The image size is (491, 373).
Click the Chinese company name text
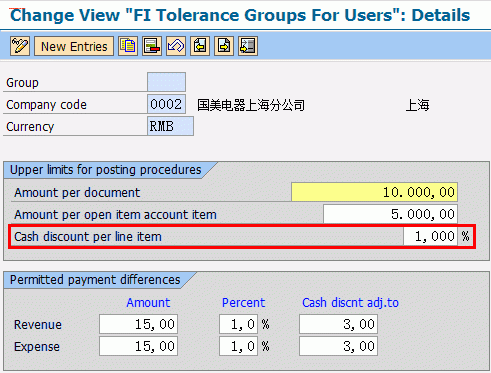251,105
